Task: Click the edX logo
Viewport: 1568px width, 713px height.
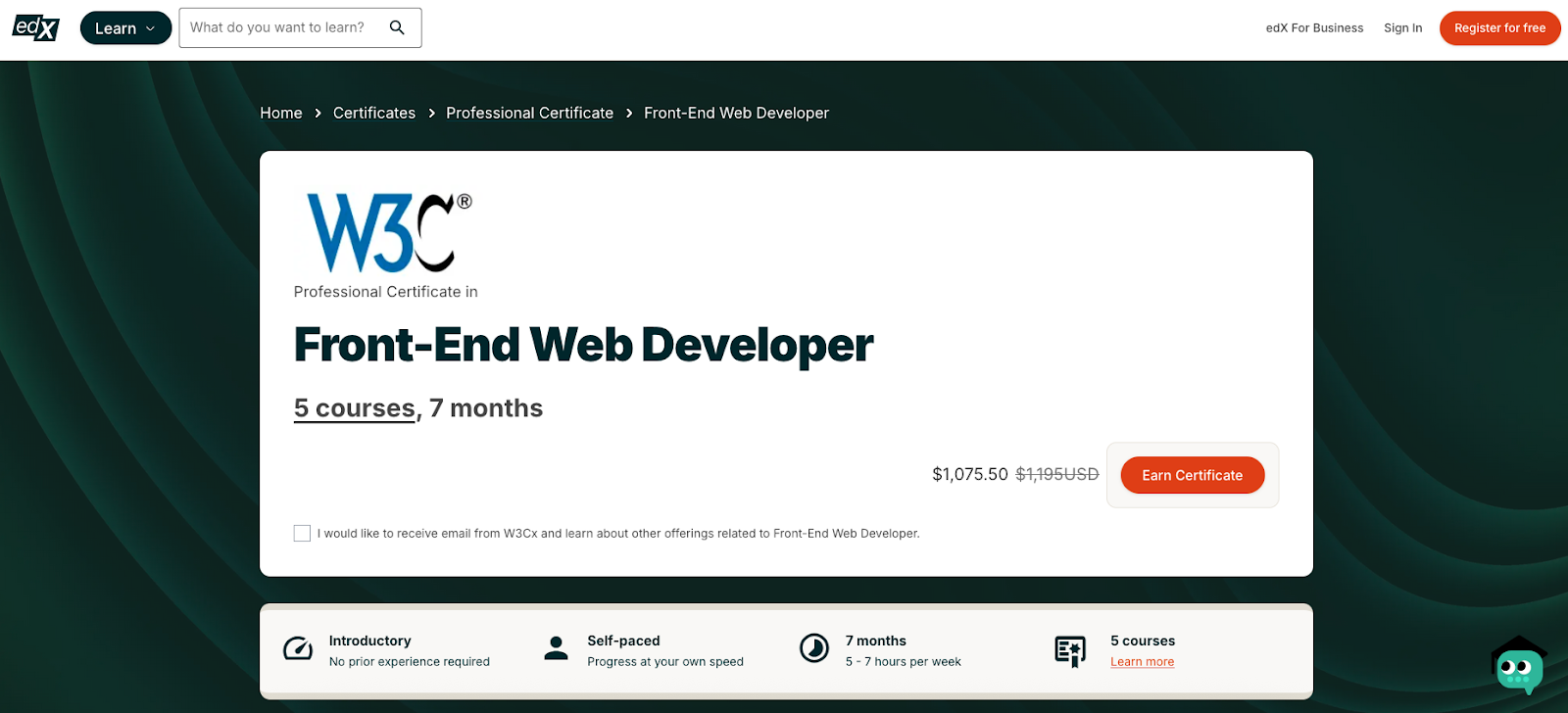Action: pyautogui.click(x=36, y=27)
